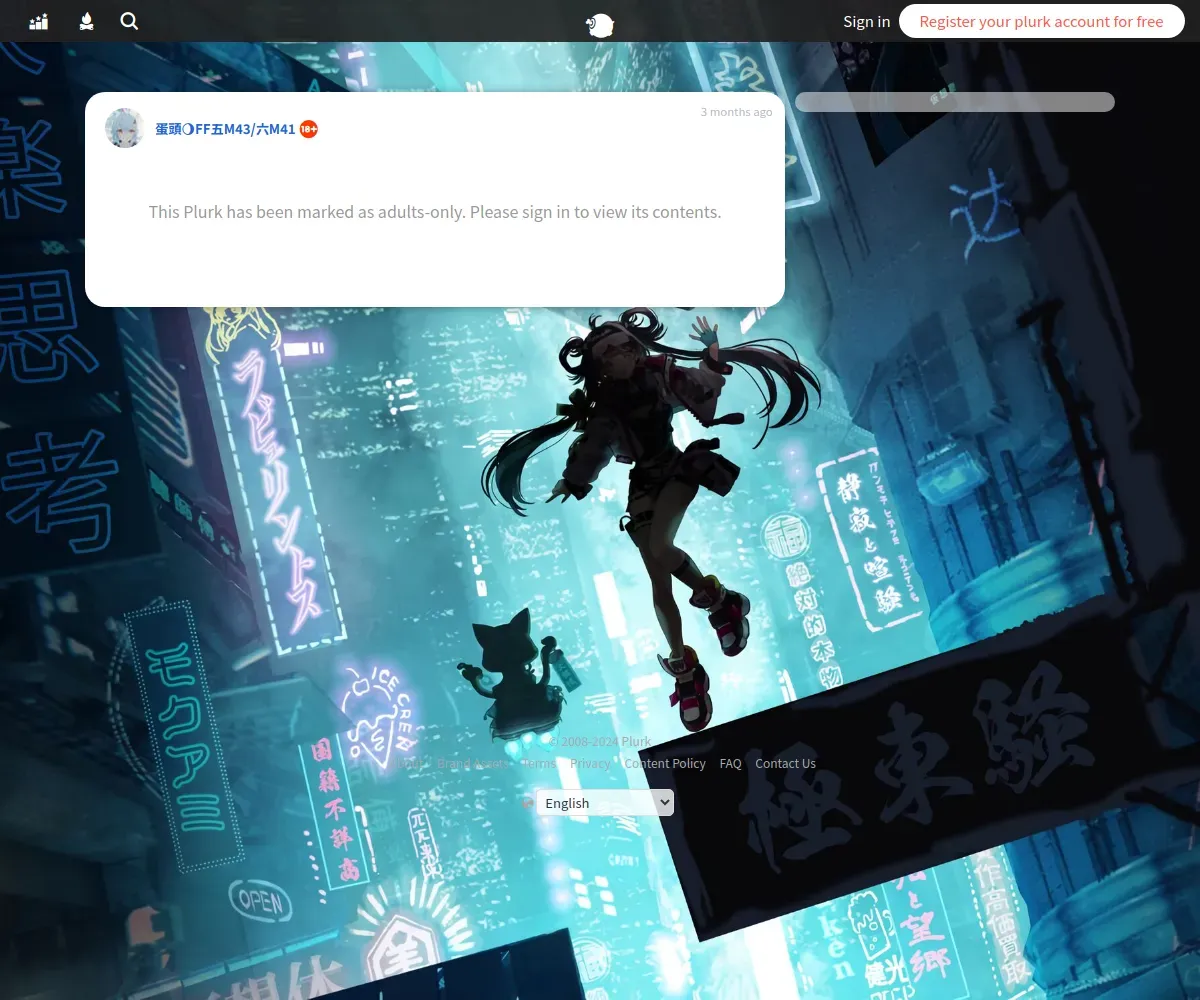The image size is (1200, 1000).
Task: Open the Terms footer link
Action: tap(538, 763)
